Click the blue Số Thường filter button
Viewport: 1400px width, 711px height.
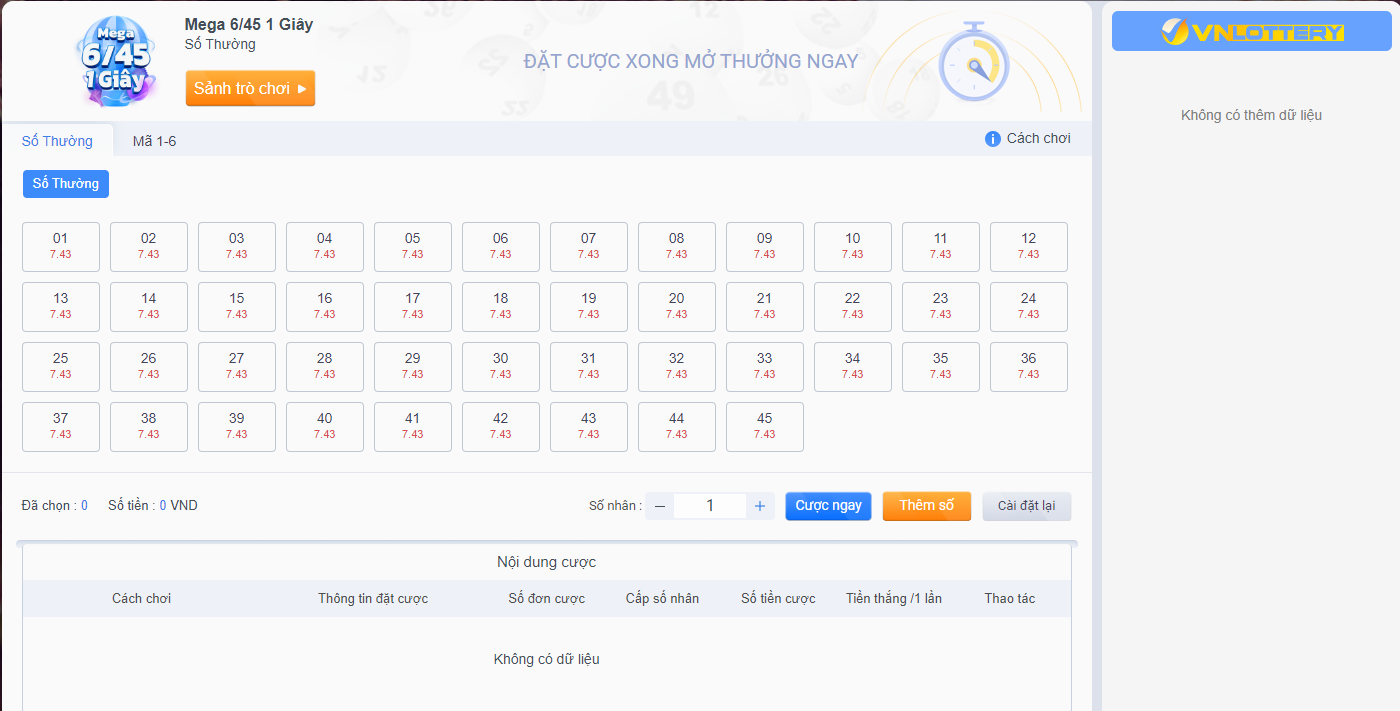(66, 184)
